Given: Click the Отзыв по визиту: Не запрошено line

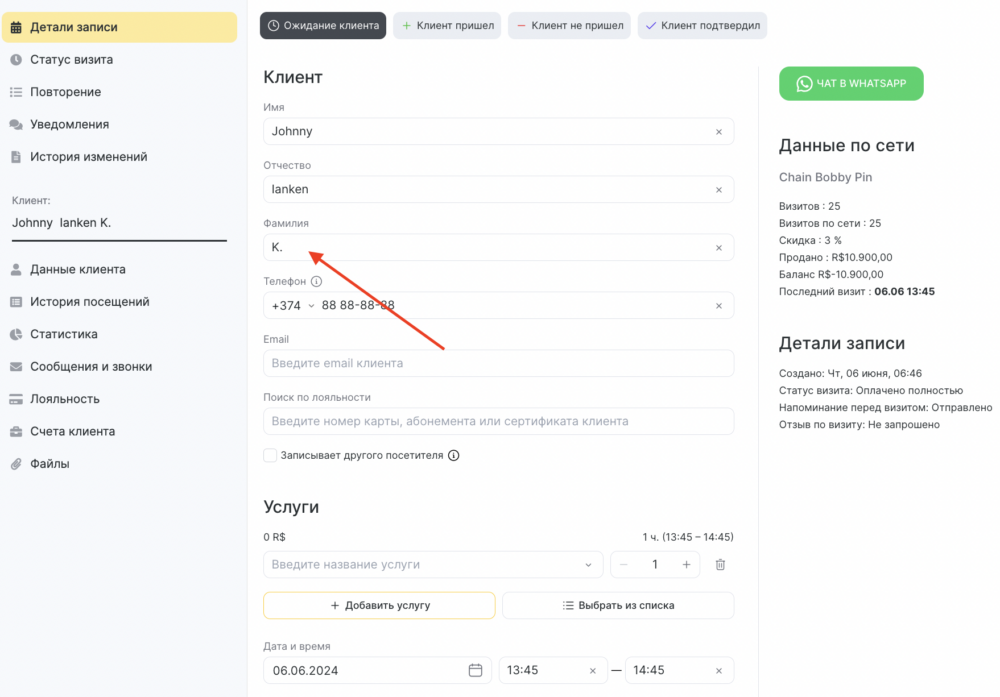Looking at the screenshot, I should (x=859, y=425).
